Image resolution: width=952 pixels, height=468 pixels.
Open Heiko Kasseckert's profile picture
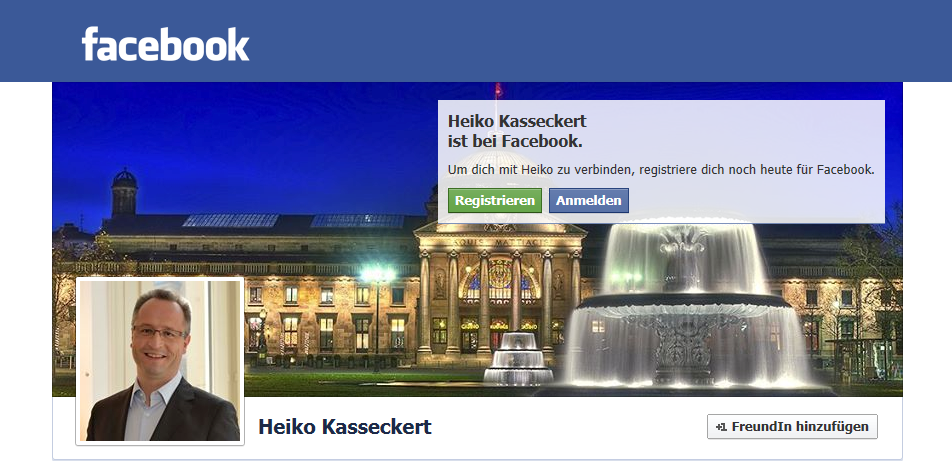(x=160, y=361)
